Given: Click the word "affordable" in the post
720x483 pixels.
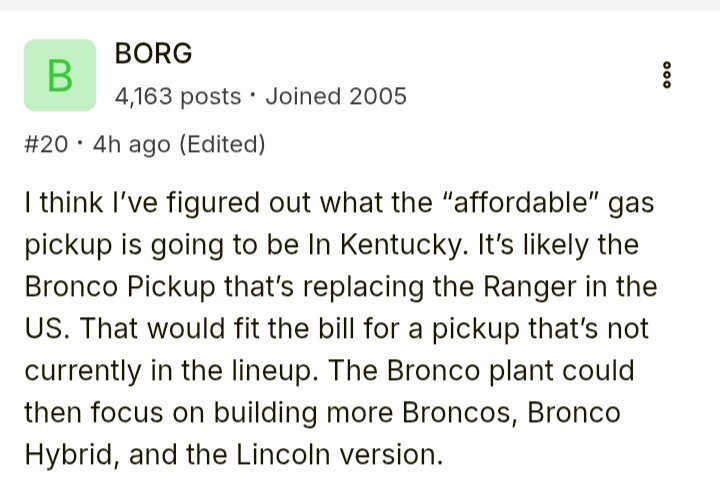Looking at the screenshot, I should coord(524,203).
